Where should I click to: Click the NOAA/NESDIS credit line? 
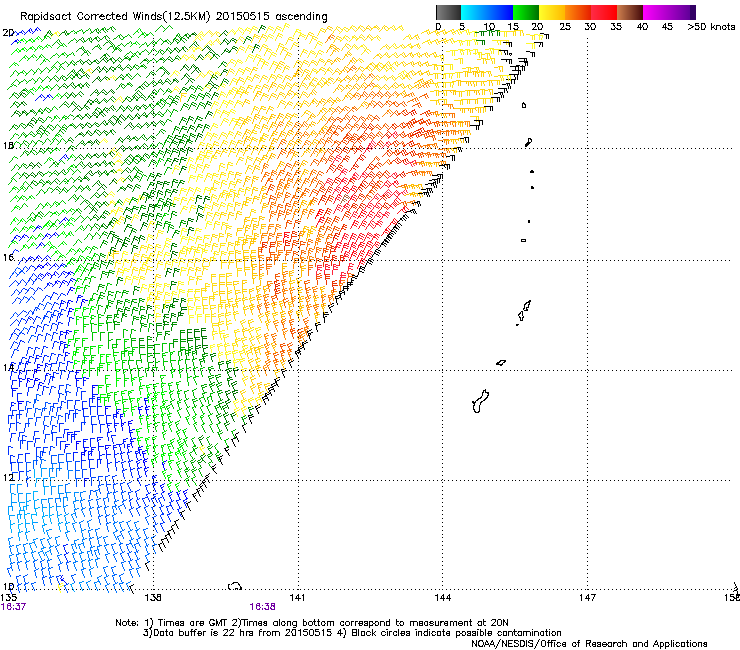pyautogui.click(x=589, y=643)
